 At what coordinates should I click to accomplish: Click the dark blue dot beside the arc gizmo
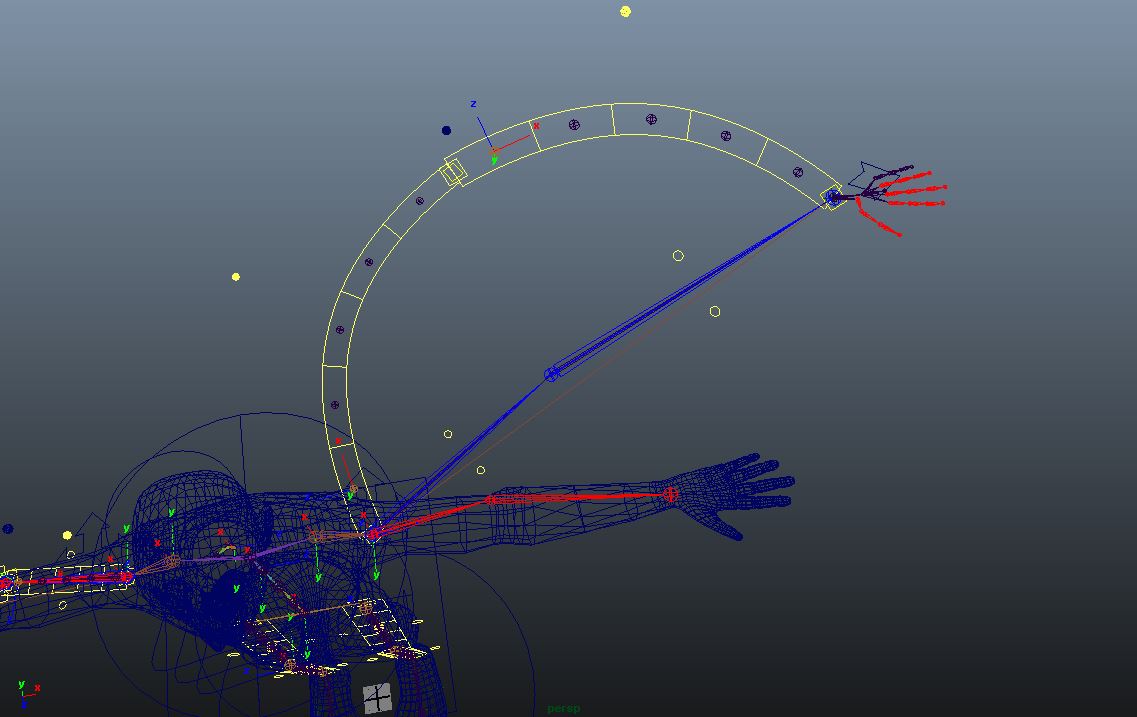[x=446, y=130]
